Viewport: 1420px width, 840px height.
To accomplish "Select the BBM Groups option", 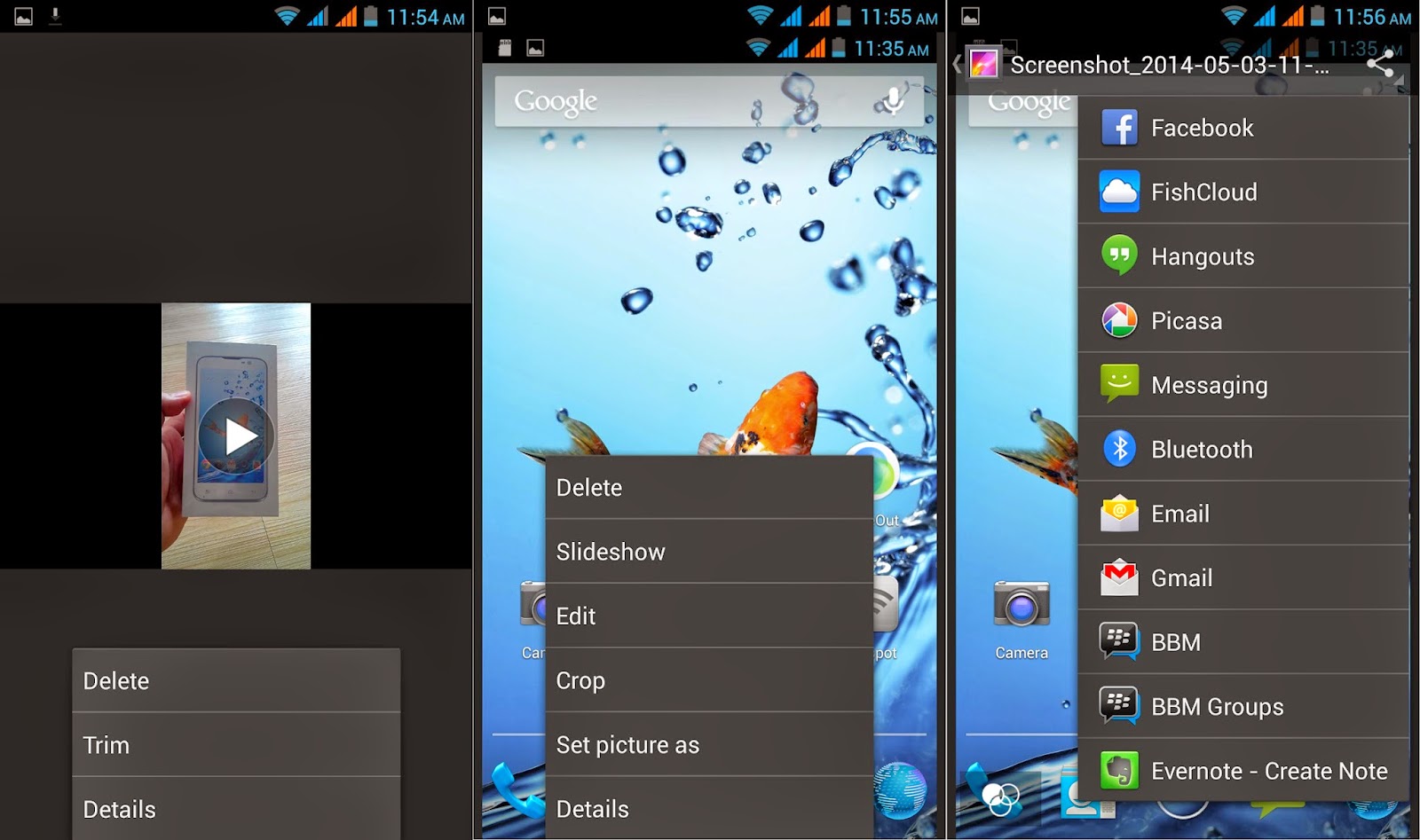I will tap(1243, 706).
